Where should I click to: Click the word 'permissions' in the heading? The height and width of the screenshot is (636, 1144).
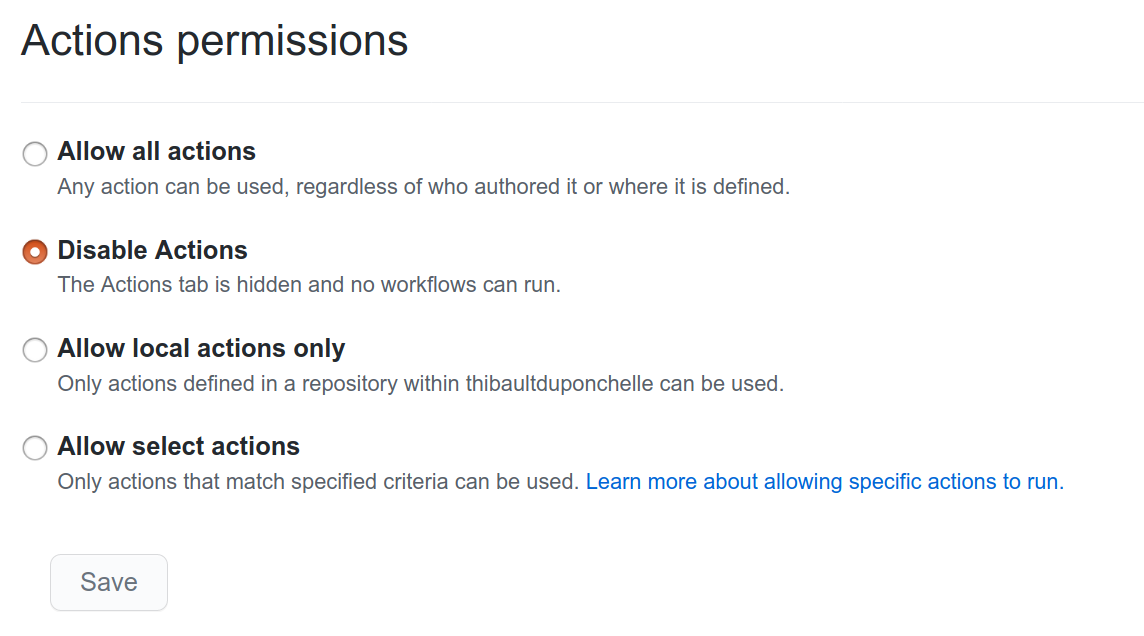click(292, 42)
